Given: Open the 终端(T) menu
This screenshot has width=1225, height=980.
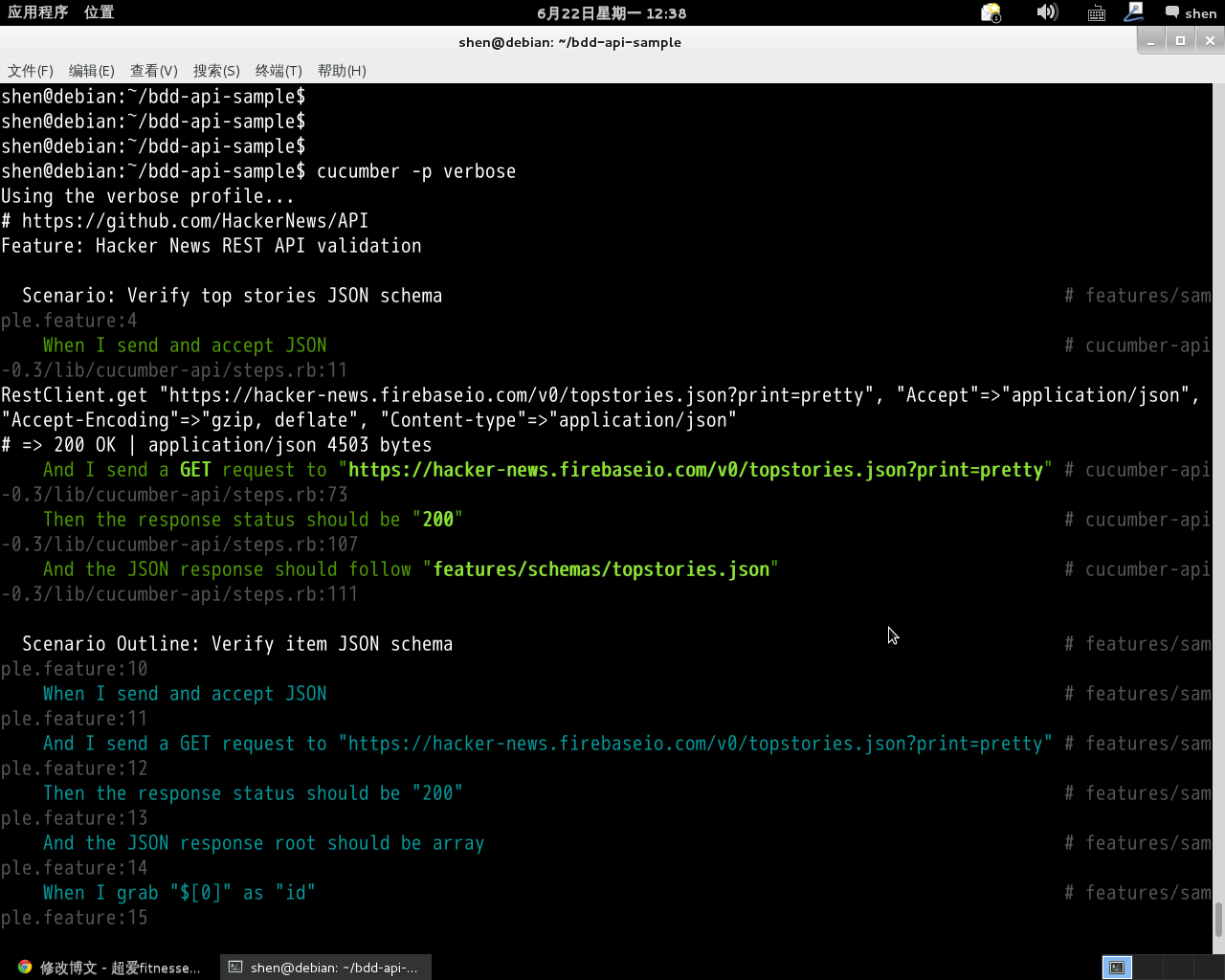Looking at the screenshot, I should pos(278,71).
